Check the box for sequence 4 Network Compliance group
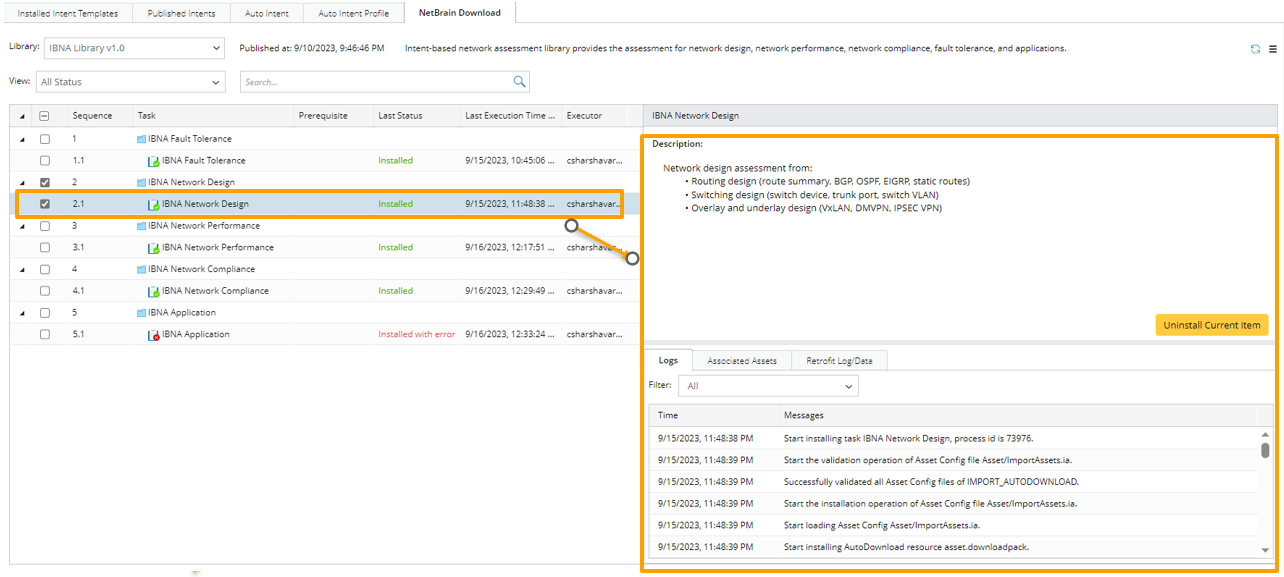This screenshot has height=577, width=1284. pyautogui.click(x=44, y=269)
